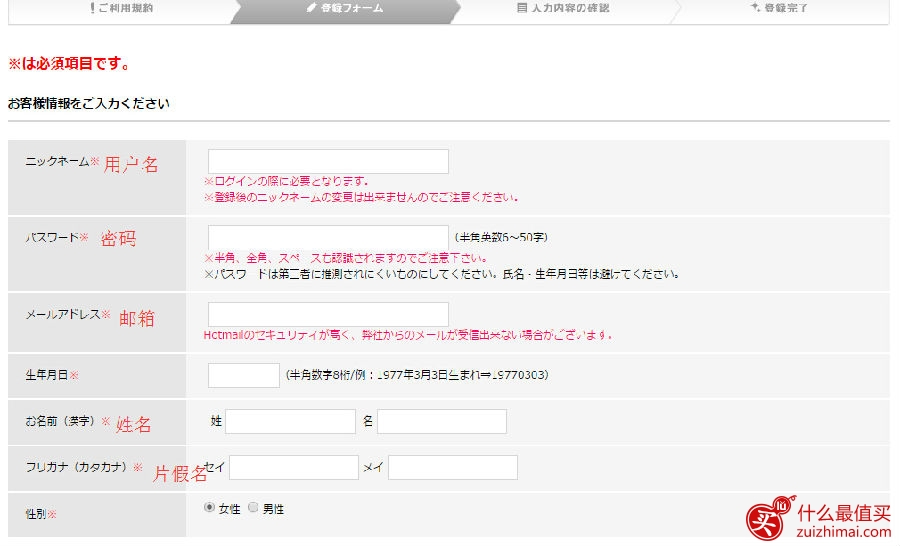This screenshot has width=900, height=546.
Task: Click the フリガナ（カタカナ） label
Action: pos(76,467)
